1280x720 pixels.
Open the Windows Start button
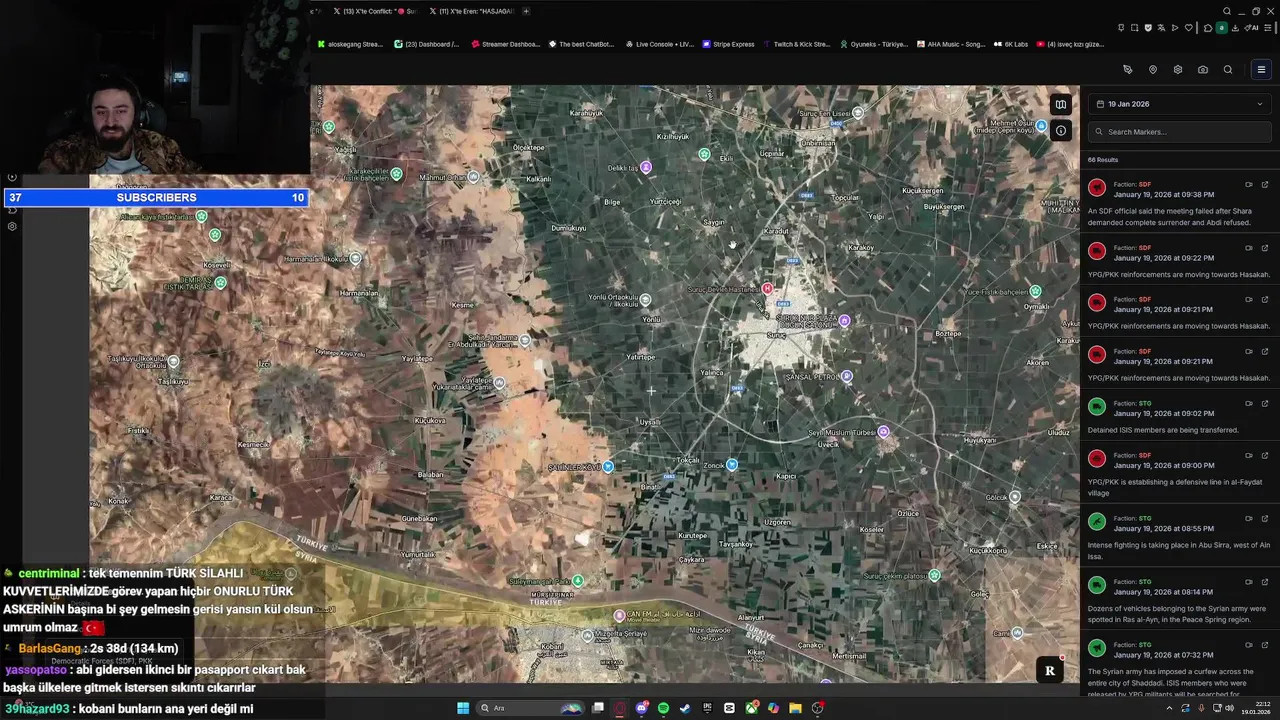click(x=463, y=708)
